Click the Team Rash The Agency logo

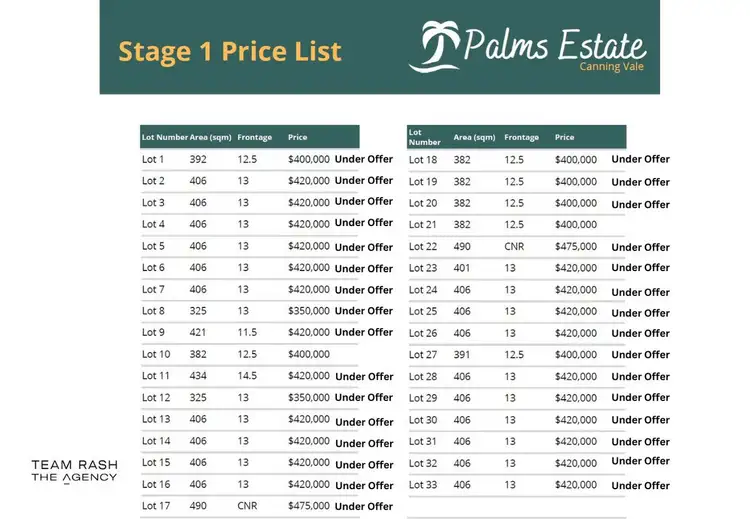coord(74,470)
